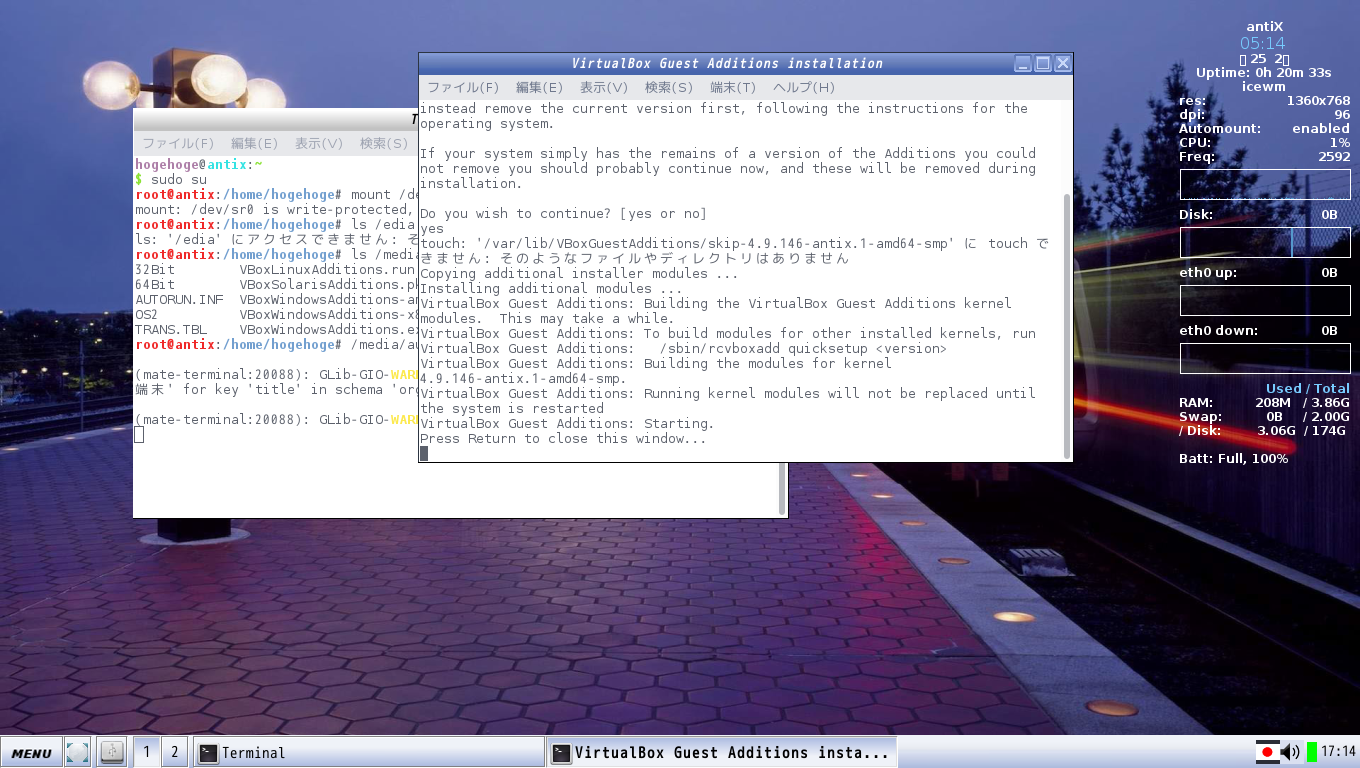1360x768 pixels.
Task: Open ファイル(F) menu in background Terminal window
Action: [x=178, y=144]
